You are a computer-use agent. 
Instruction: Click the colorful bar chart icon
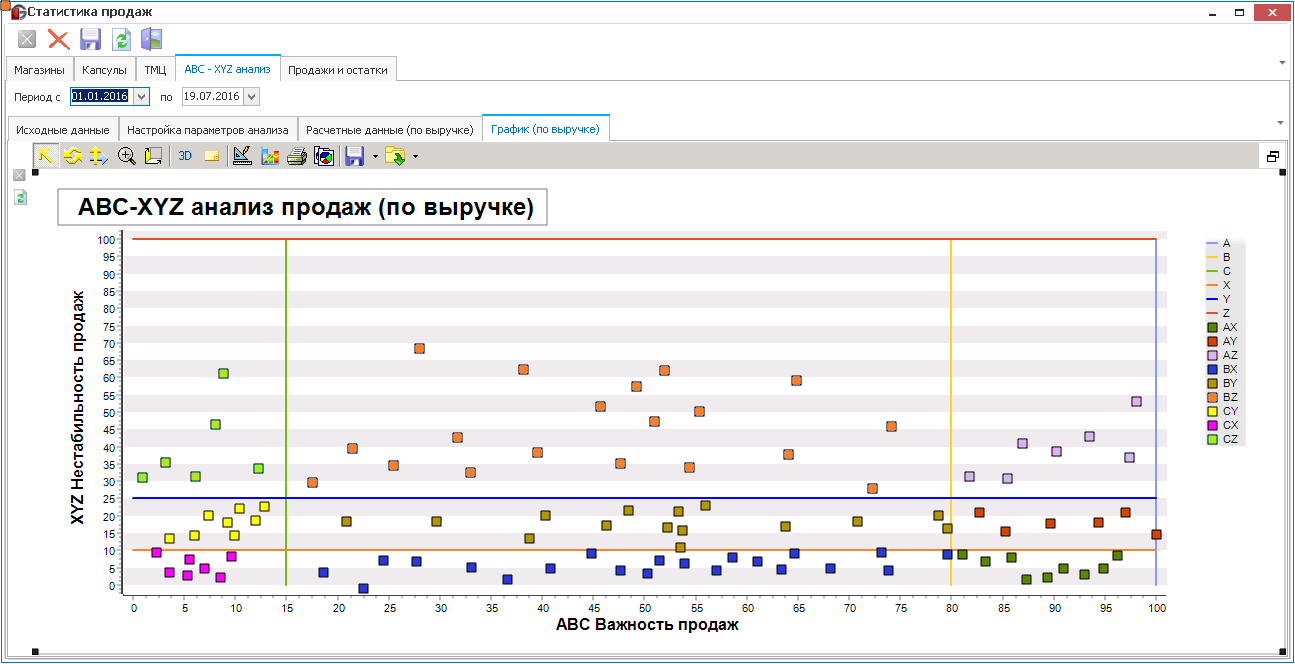269,156
